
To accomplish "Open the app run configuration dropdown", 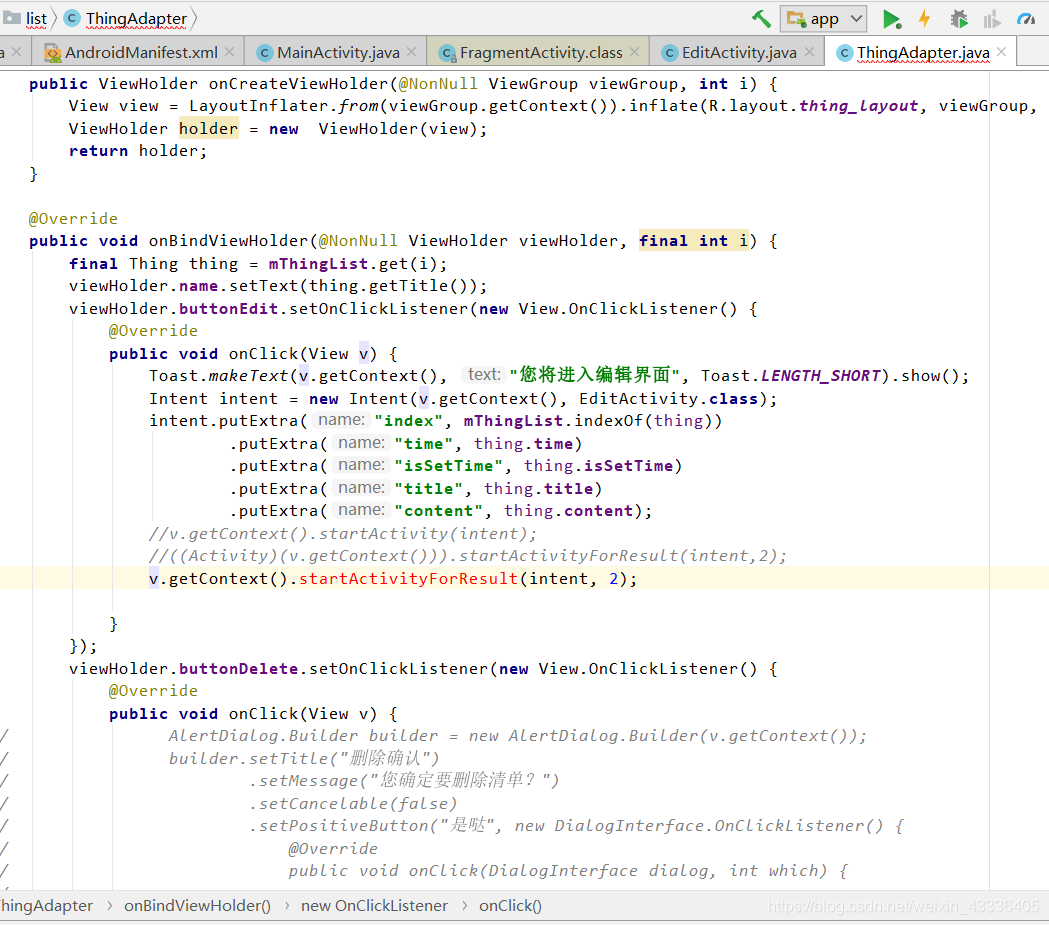I will coord(824,19).
